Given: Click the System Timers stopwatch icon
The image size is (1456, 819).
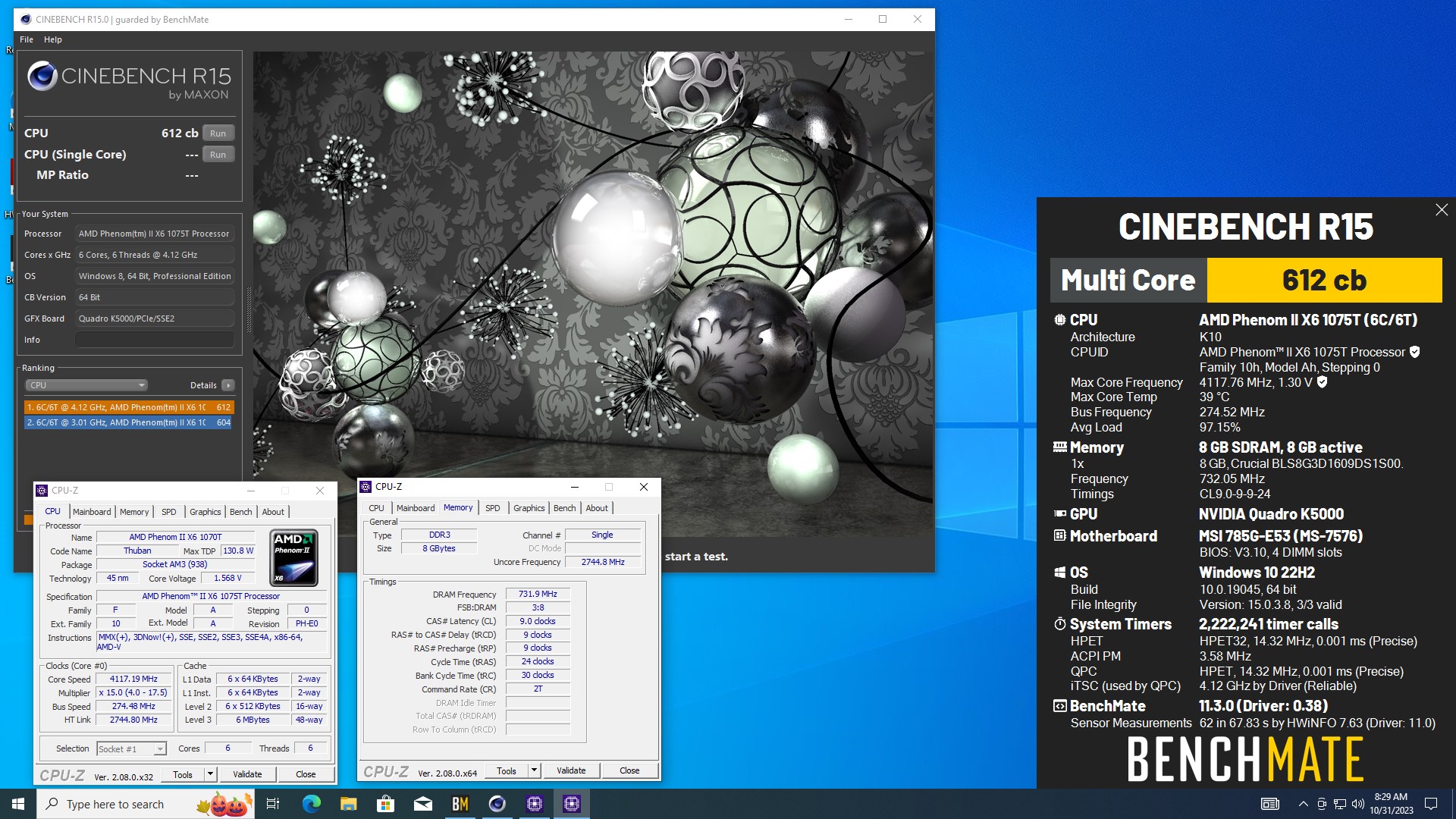Looking at the screenshot, I should 1059,624.
